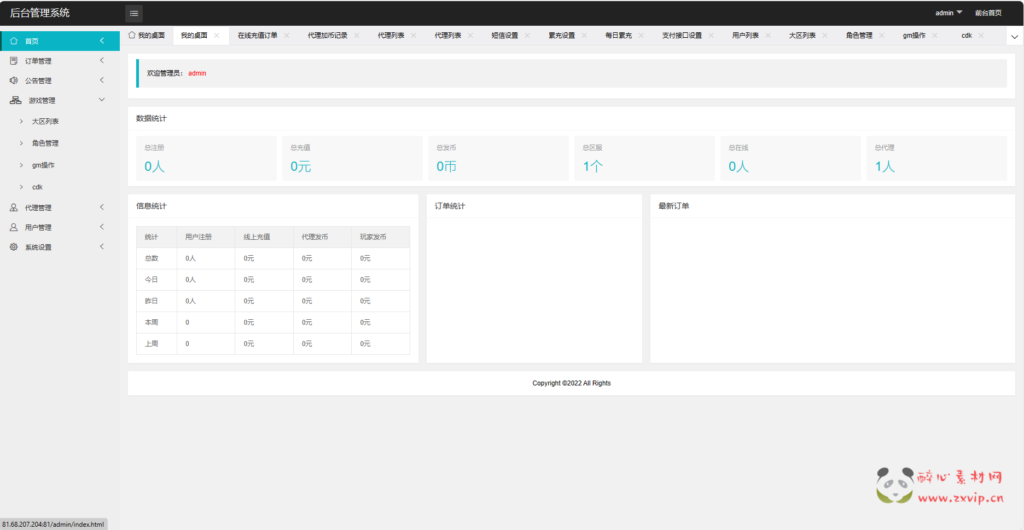
Task: Click the home icon beside 首页 in sidebar
Action: [x=14, y=41]
